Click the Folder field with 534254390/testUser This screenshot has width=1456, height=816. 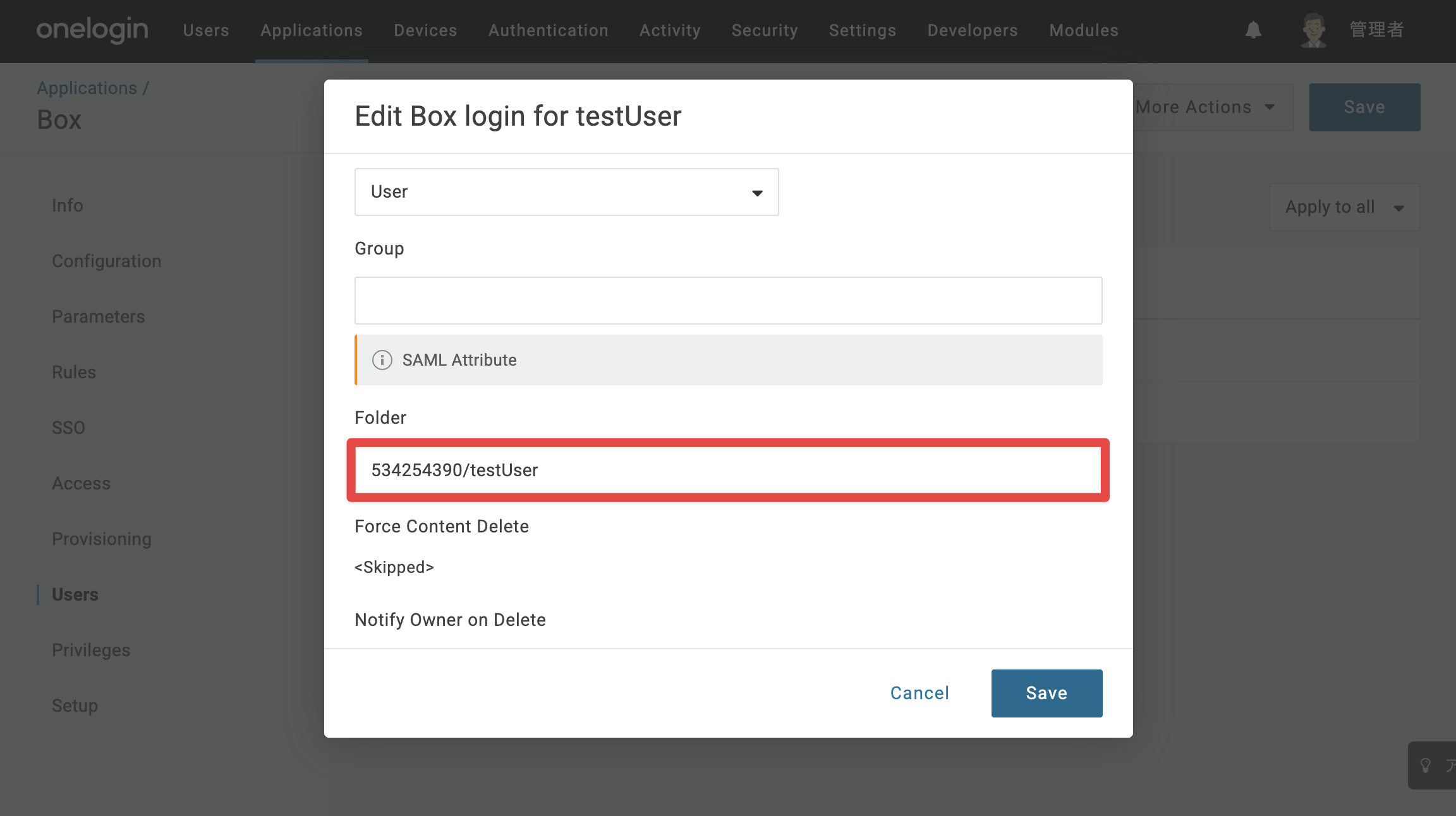tap(728, 470)
